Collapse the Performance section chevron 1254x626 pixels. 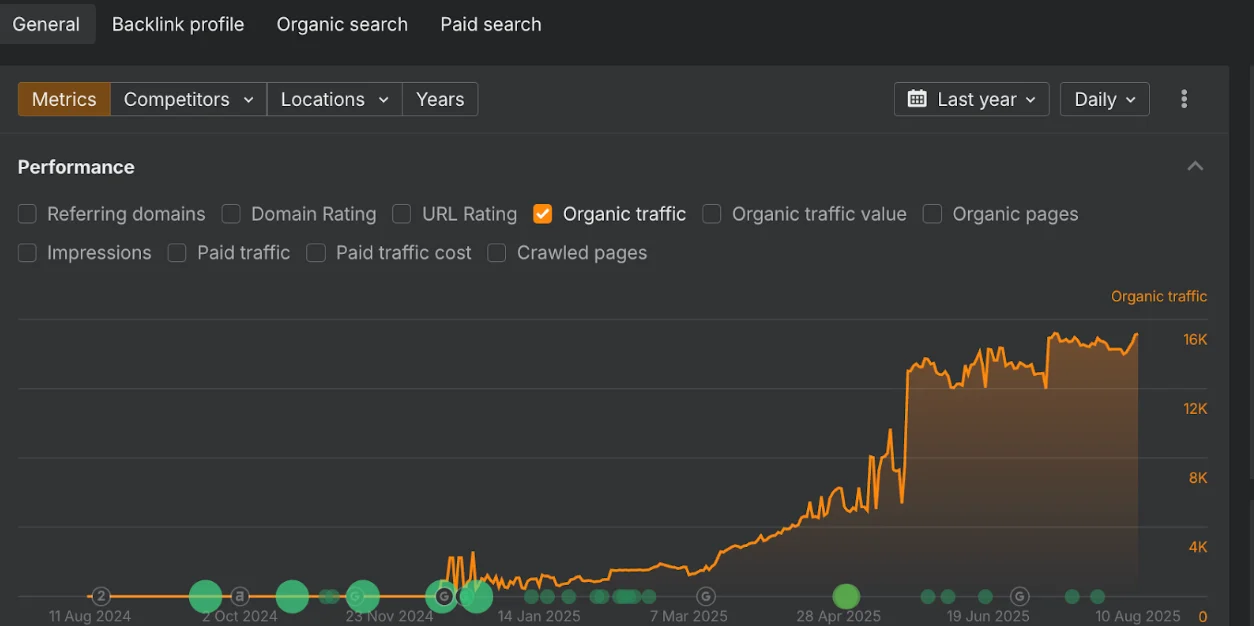(x=1195, y=167)
